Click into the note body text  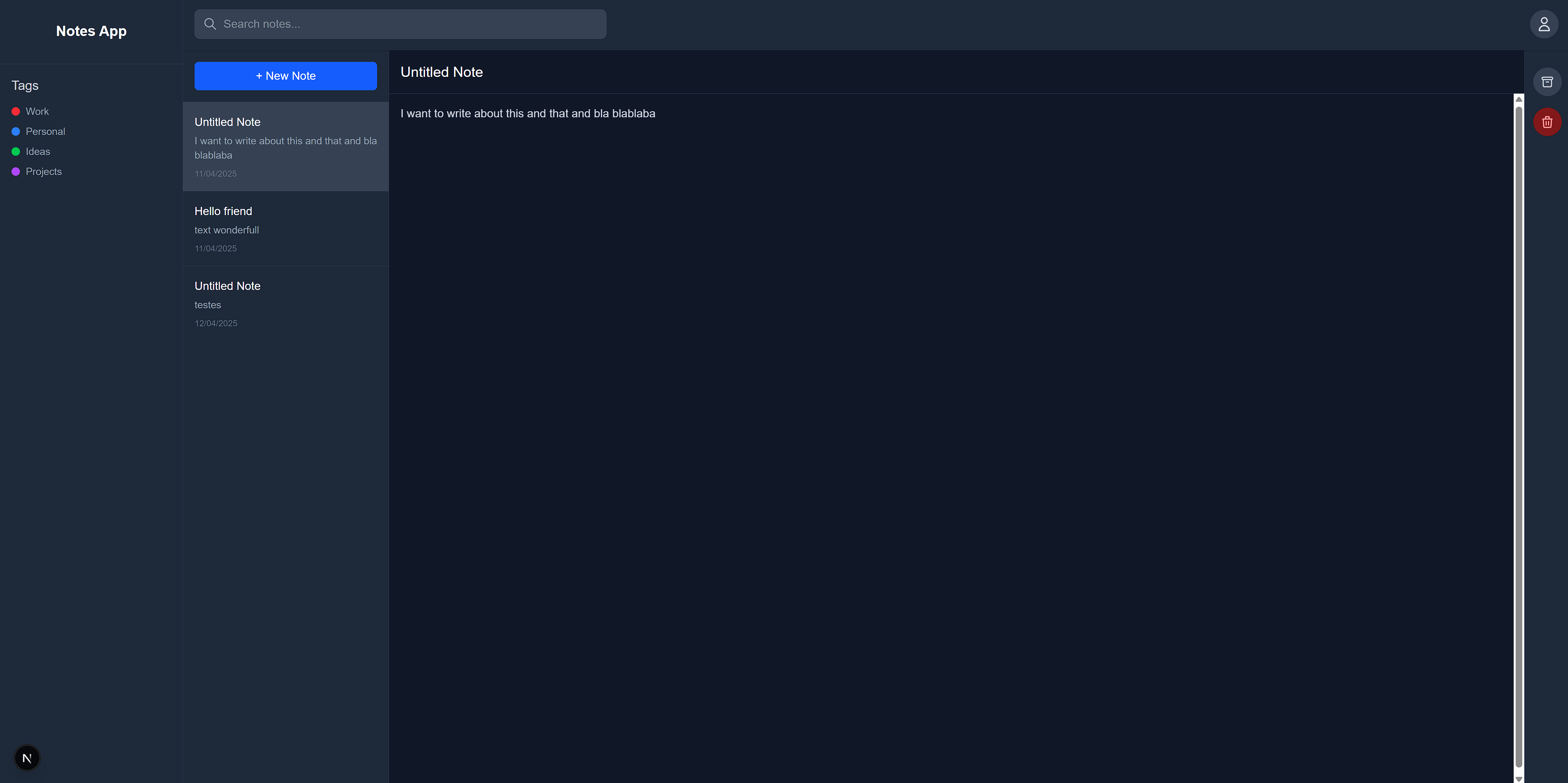point(528,113)
